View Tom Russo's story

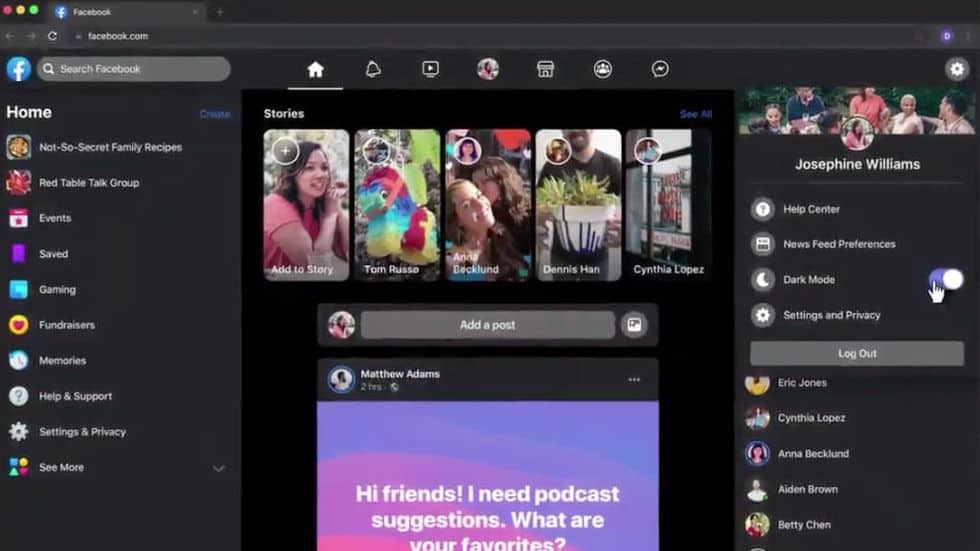tap(397, 205)
